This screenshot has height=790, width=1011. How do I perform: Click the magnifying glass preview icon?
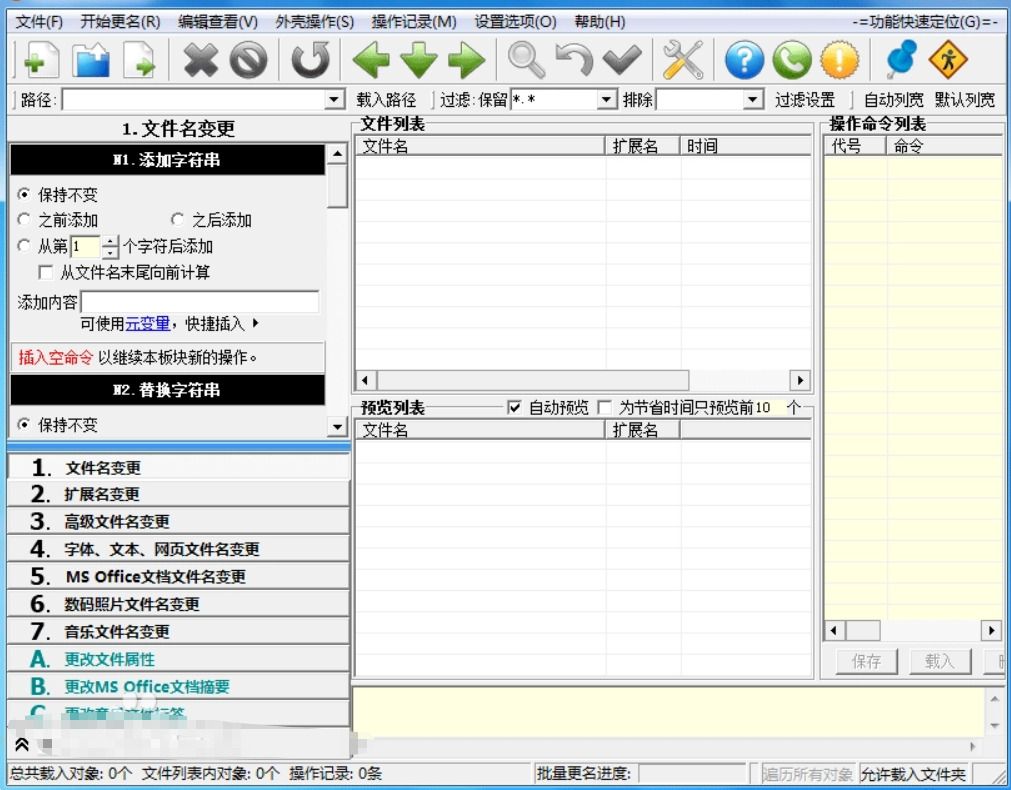click(x=525, y=61)
